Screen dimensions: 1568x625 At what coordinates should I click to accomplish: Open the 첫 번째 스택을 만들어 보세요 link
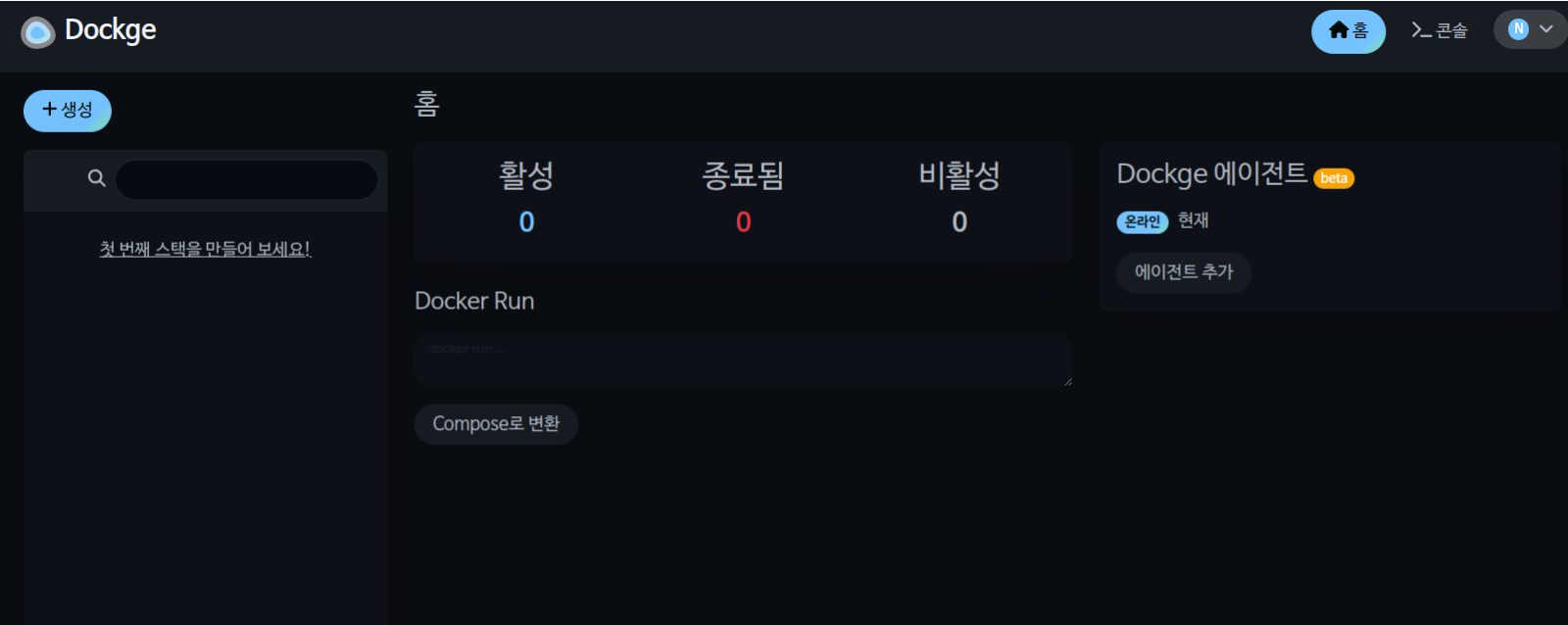(205, 249)
